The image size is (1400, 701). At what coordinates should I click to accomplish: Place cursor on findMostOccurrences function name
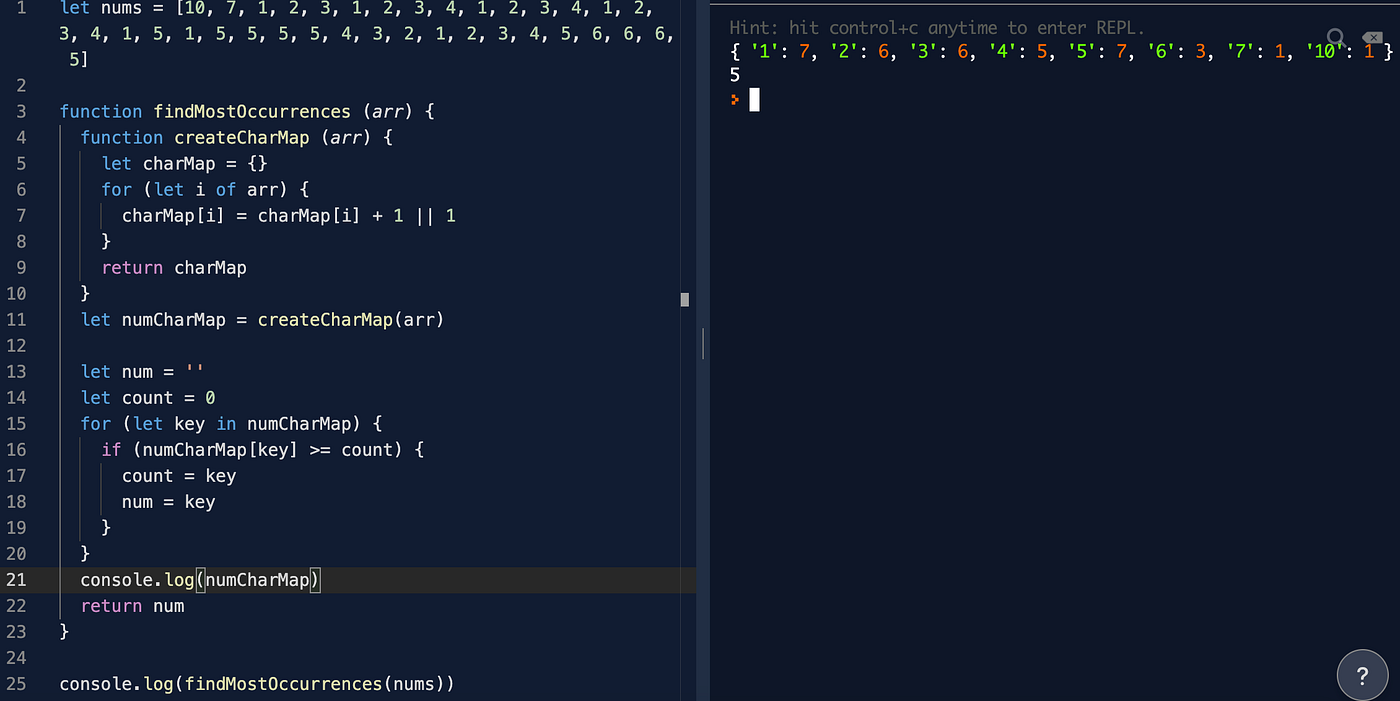pos(252,111)
